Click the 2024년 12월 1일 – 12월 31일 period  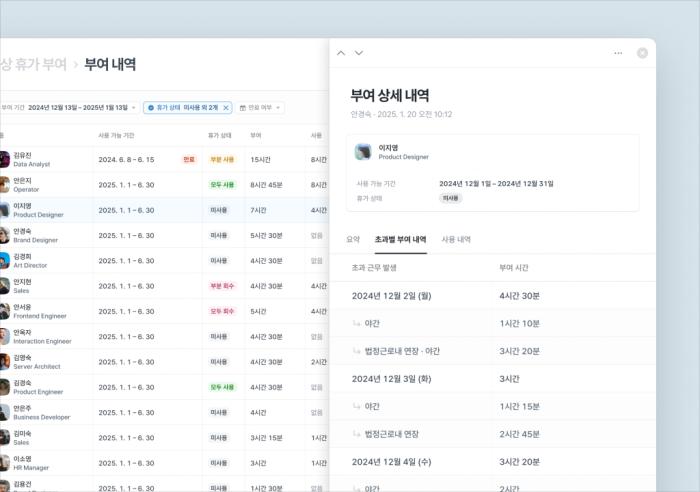(x=496, y=183)
